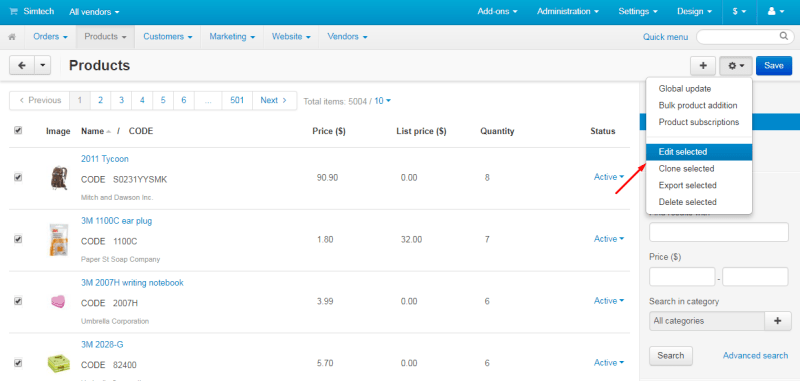Open the currency $ dropdown

coord(739,11)
